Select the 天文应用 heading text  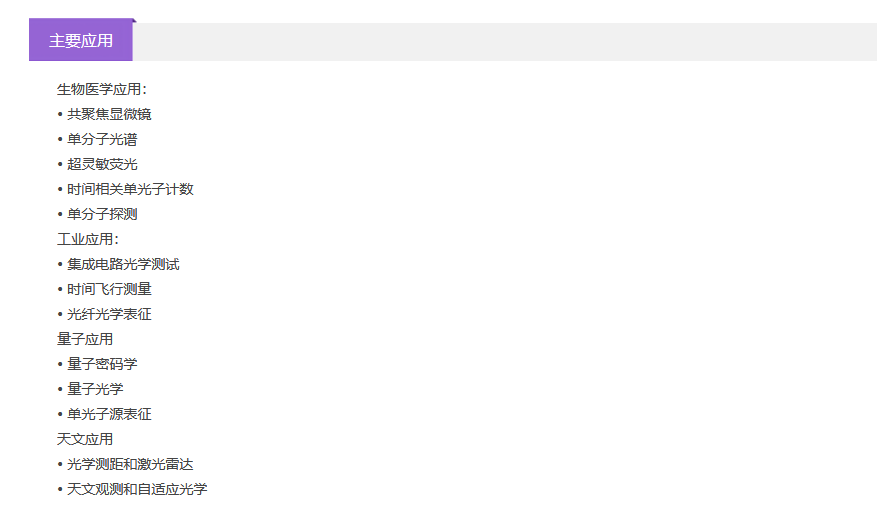pyautogui.click(x=85, y=439)
